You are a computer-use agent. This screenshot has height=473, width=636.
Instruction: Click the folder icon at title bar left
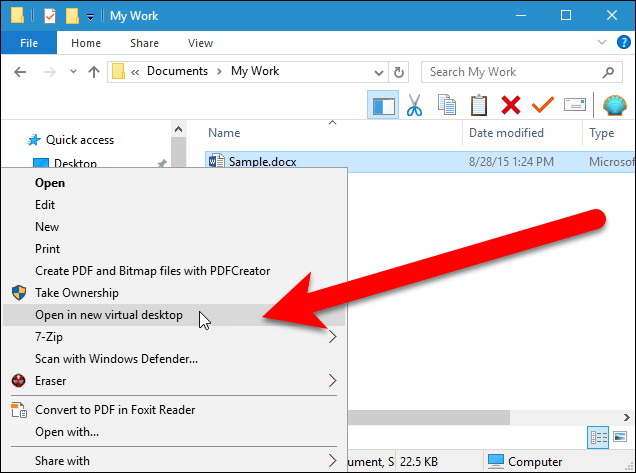[17, 15]
